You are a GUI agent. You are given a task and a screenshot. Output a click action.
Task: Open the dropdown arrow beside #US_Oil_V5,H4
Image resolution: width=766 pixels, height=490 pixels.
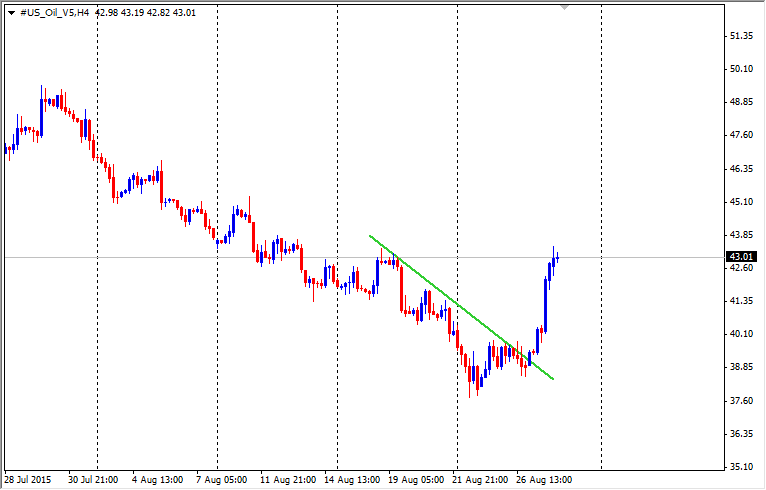tap(11, 13)
